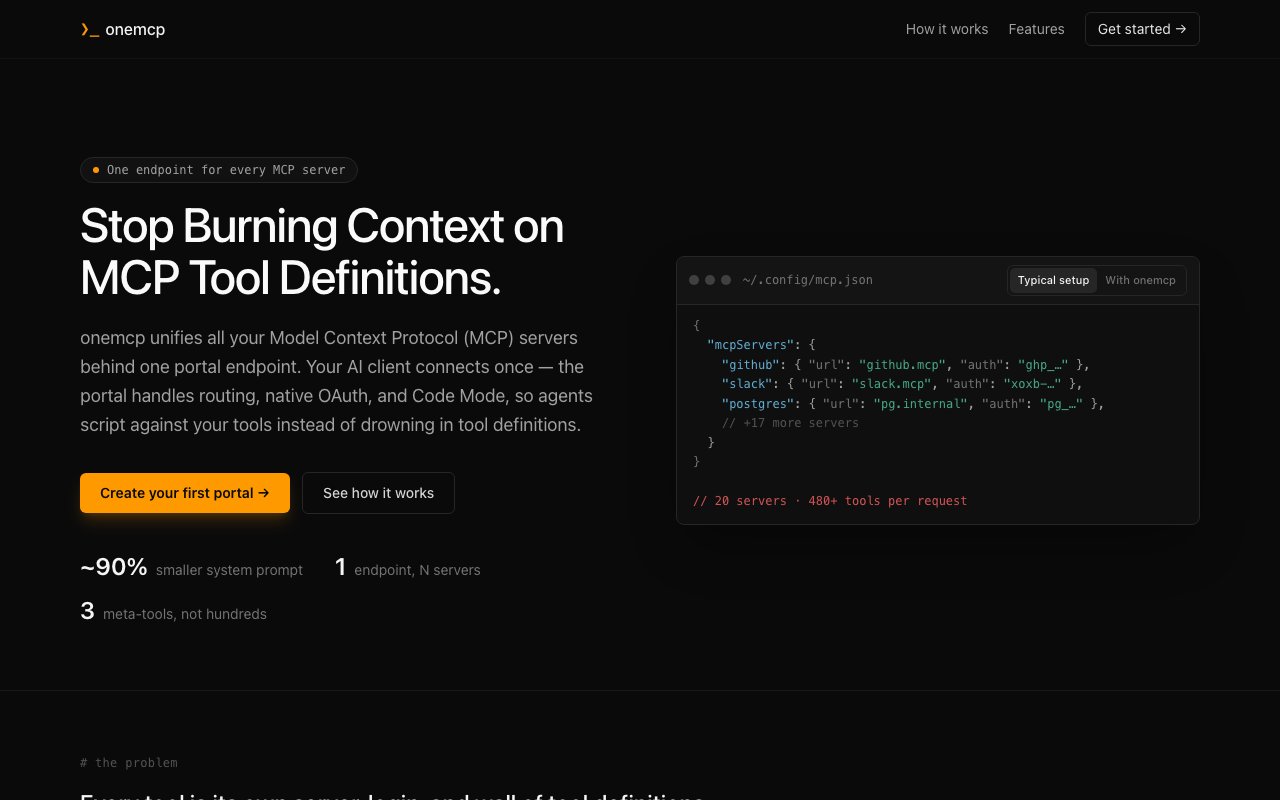The width and height of the screenshot is (1280, 800).
Task: Click the ~90% smaller system prompt stat
Action: pyautogui.click(x=191, y=568)
